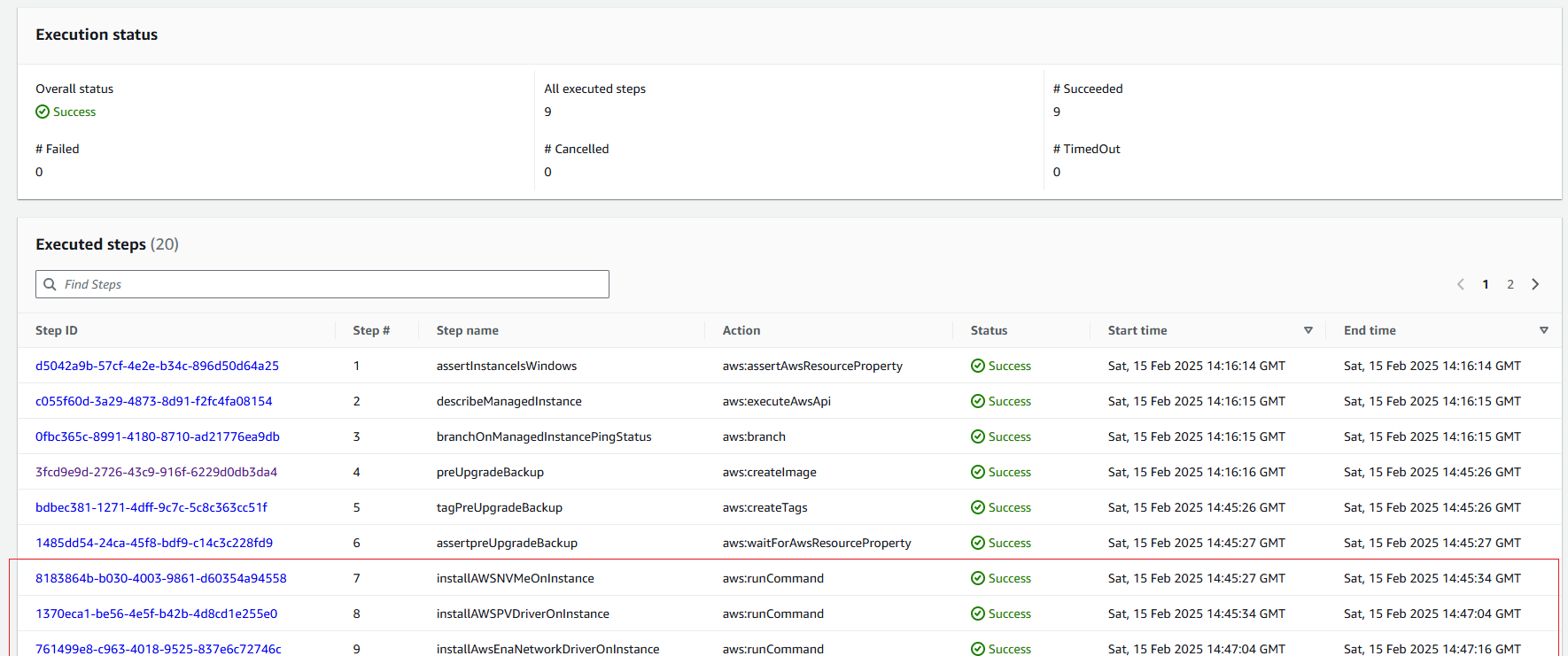Click end time 14:47:04 of installAWSPVDriverOnInstance row
The image size is (1568, 656).
coord(1432,614)
